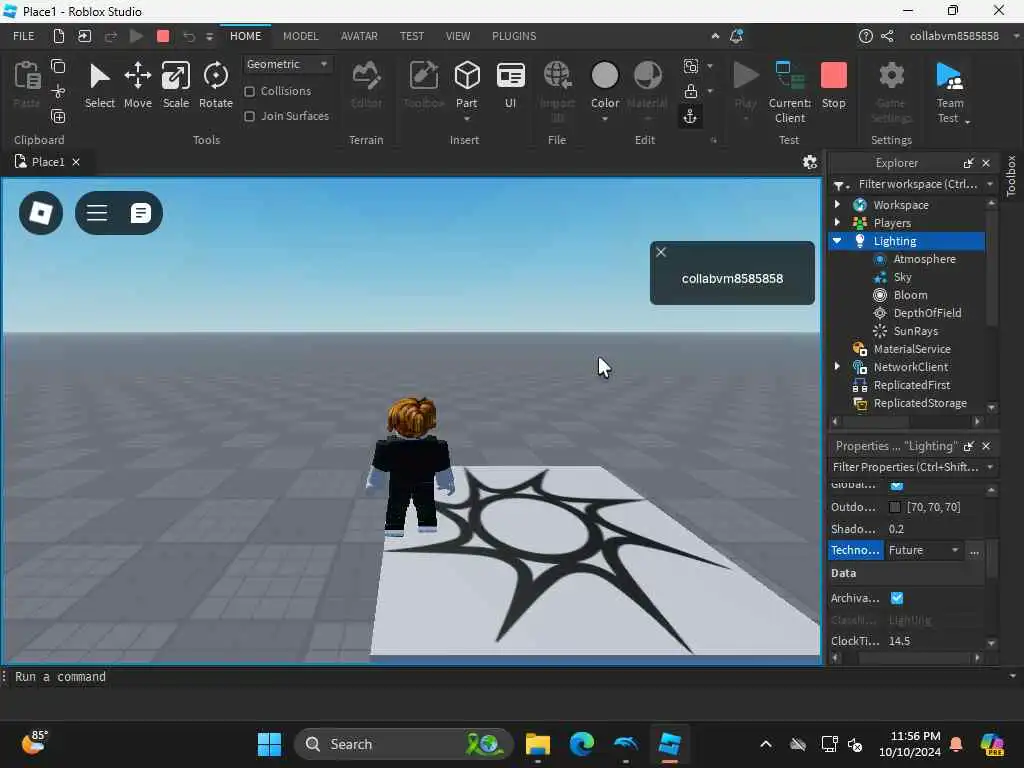The height and width of the screenshot is (768, 1024).
Task: Switch Current Client view
Action: [790, 91]
